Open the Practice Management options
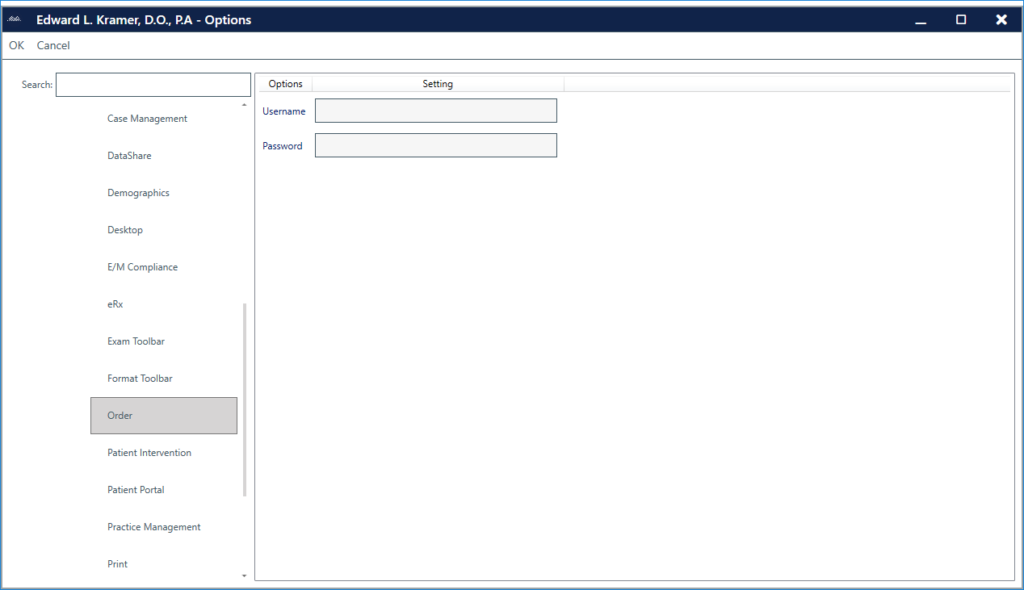The height and width of the screenshot is (590, 1024). pos(153,526)
